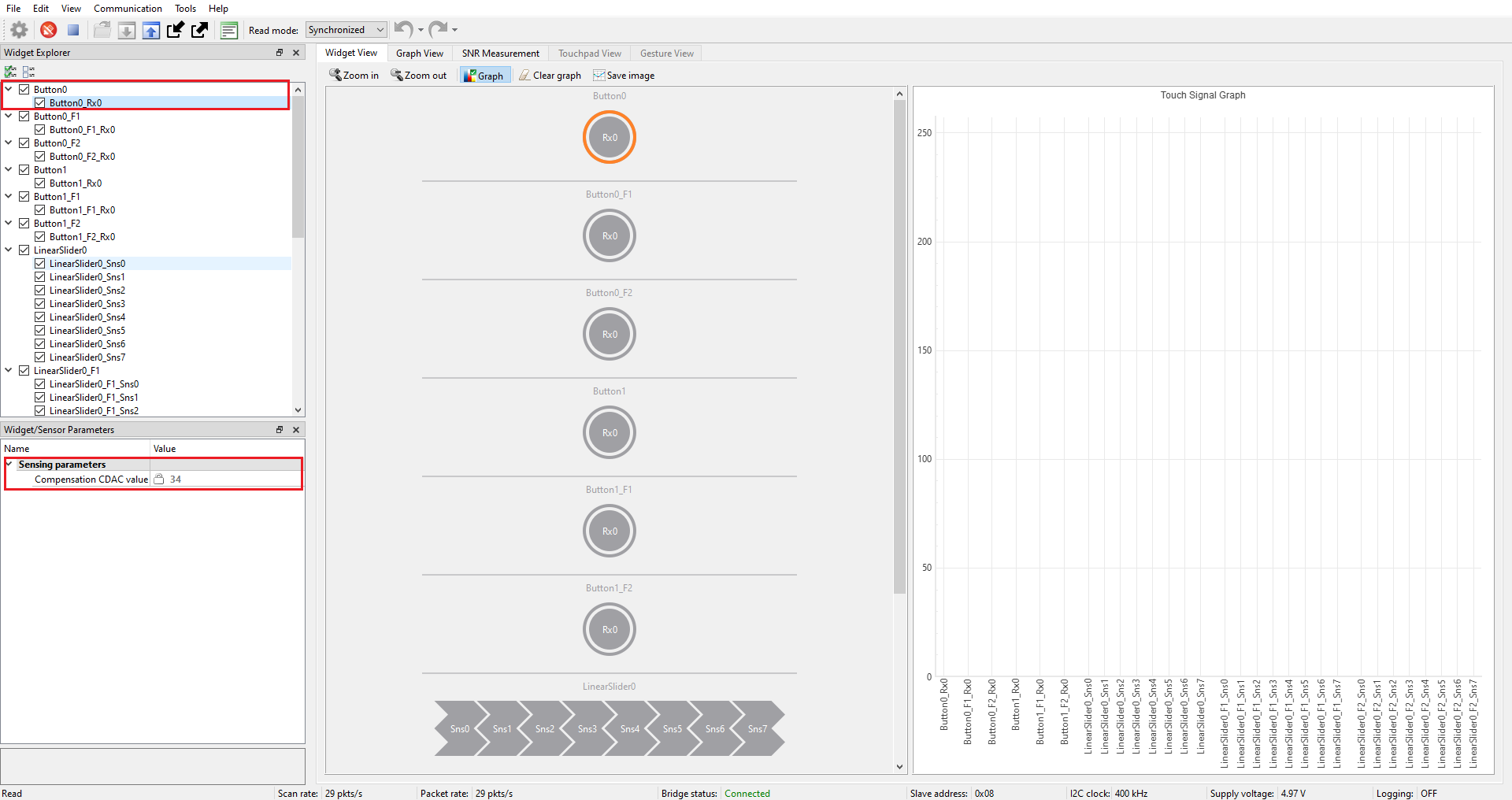1512x800 pixels.
Task: Open the Redo history dropdown arrow
Action: [454, 30]
